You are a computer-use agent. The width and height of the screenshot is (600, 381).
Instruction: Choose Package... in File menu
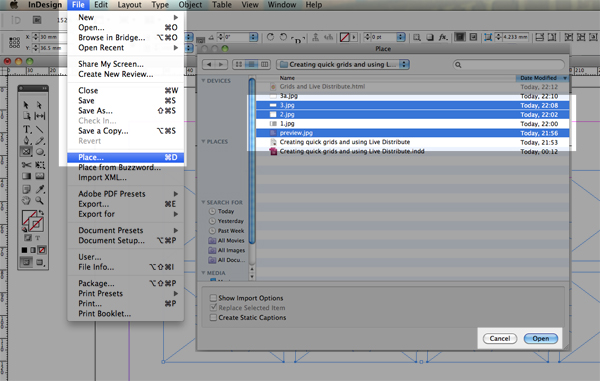(126, 283)
